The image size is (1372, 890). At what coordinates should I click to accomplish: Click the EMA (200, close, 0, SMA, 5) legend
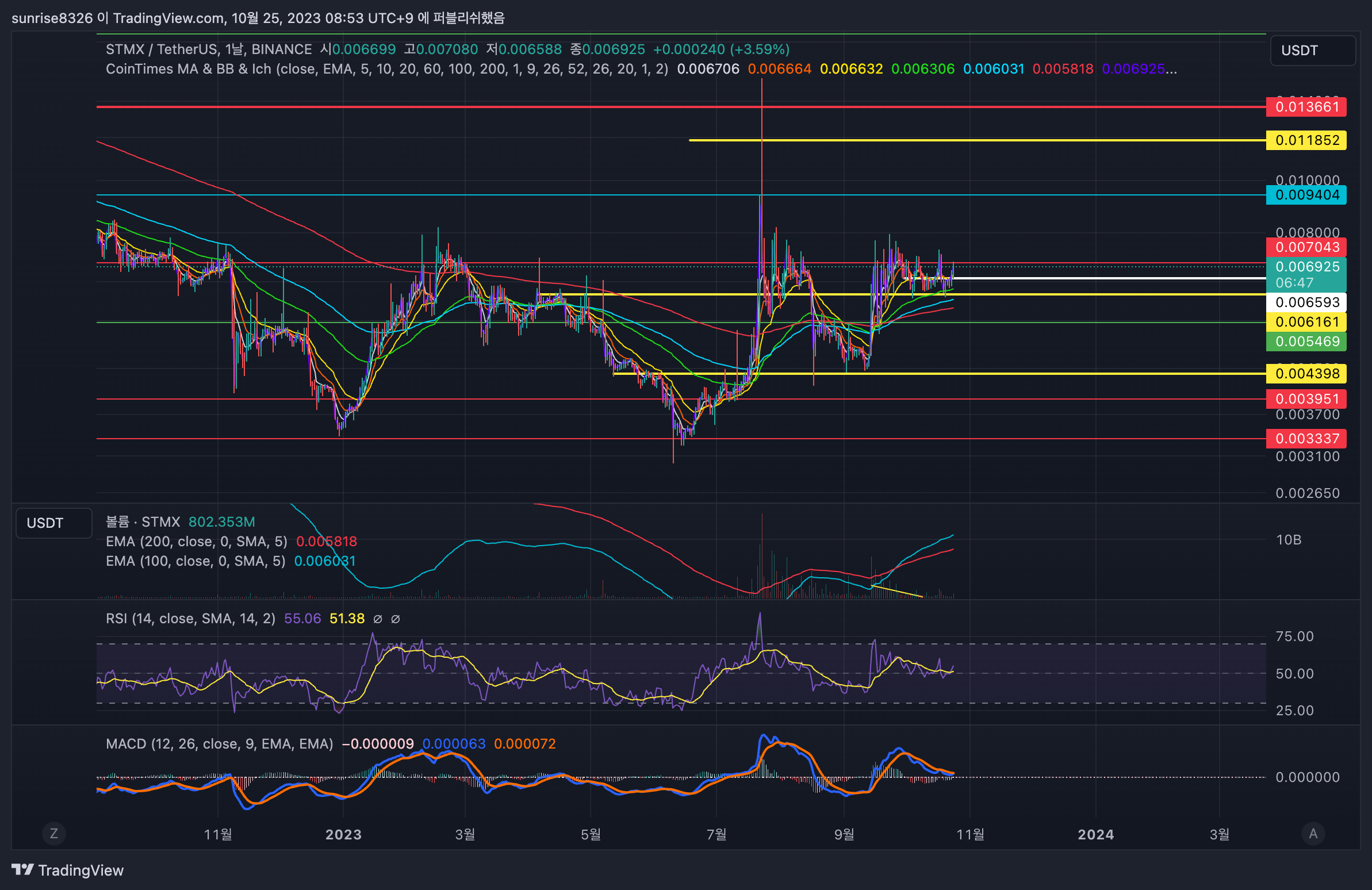point(197,541)
